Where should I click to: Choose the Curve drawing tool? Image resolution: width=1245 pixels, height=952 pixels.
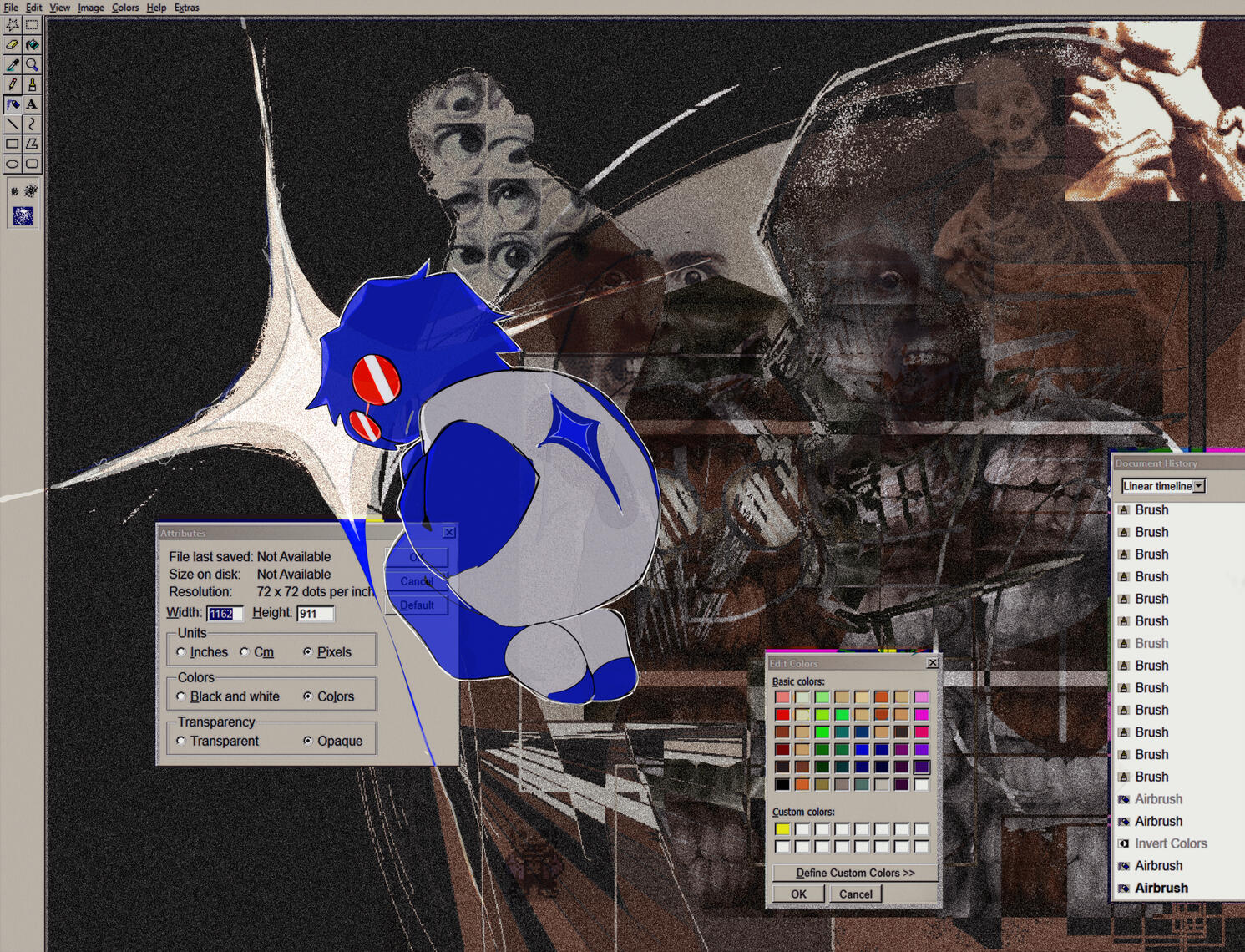pos(32,124)
